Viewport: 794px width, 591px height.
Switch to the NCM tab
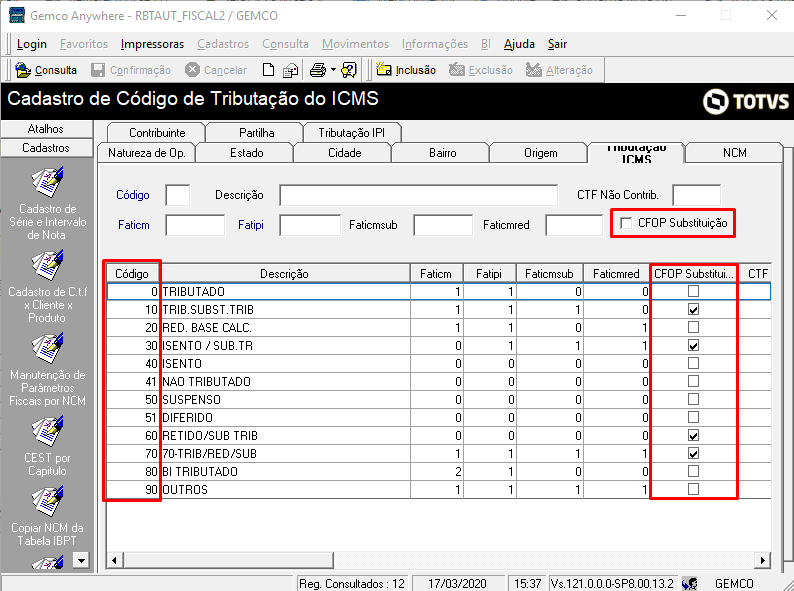(x=734, y=153)
